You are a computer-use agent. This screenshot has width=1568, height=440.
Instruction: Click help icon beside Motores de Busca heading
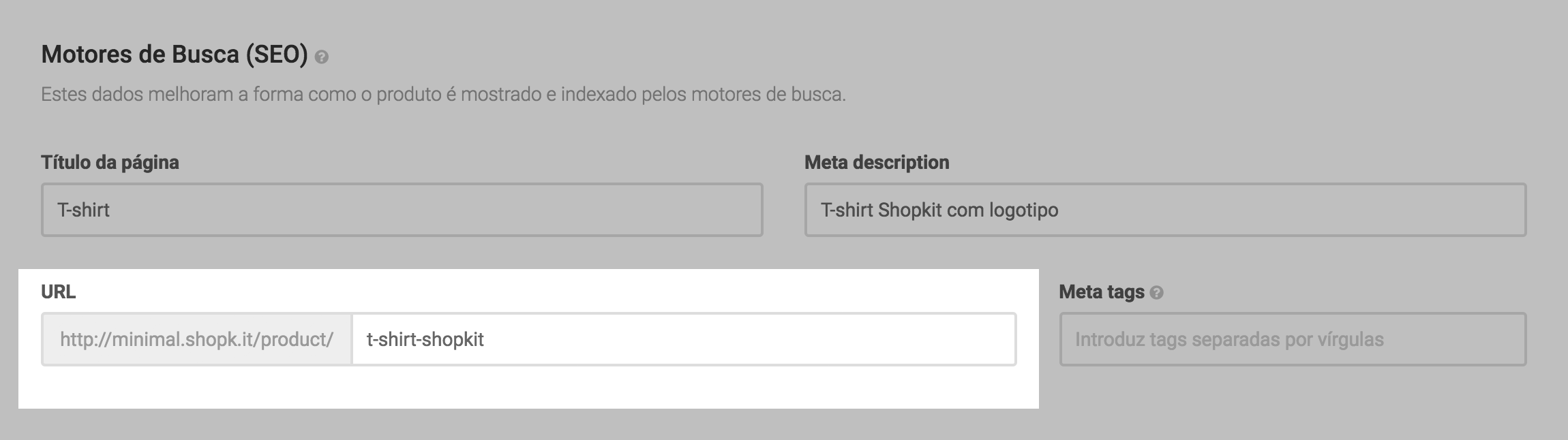(322, 58)
